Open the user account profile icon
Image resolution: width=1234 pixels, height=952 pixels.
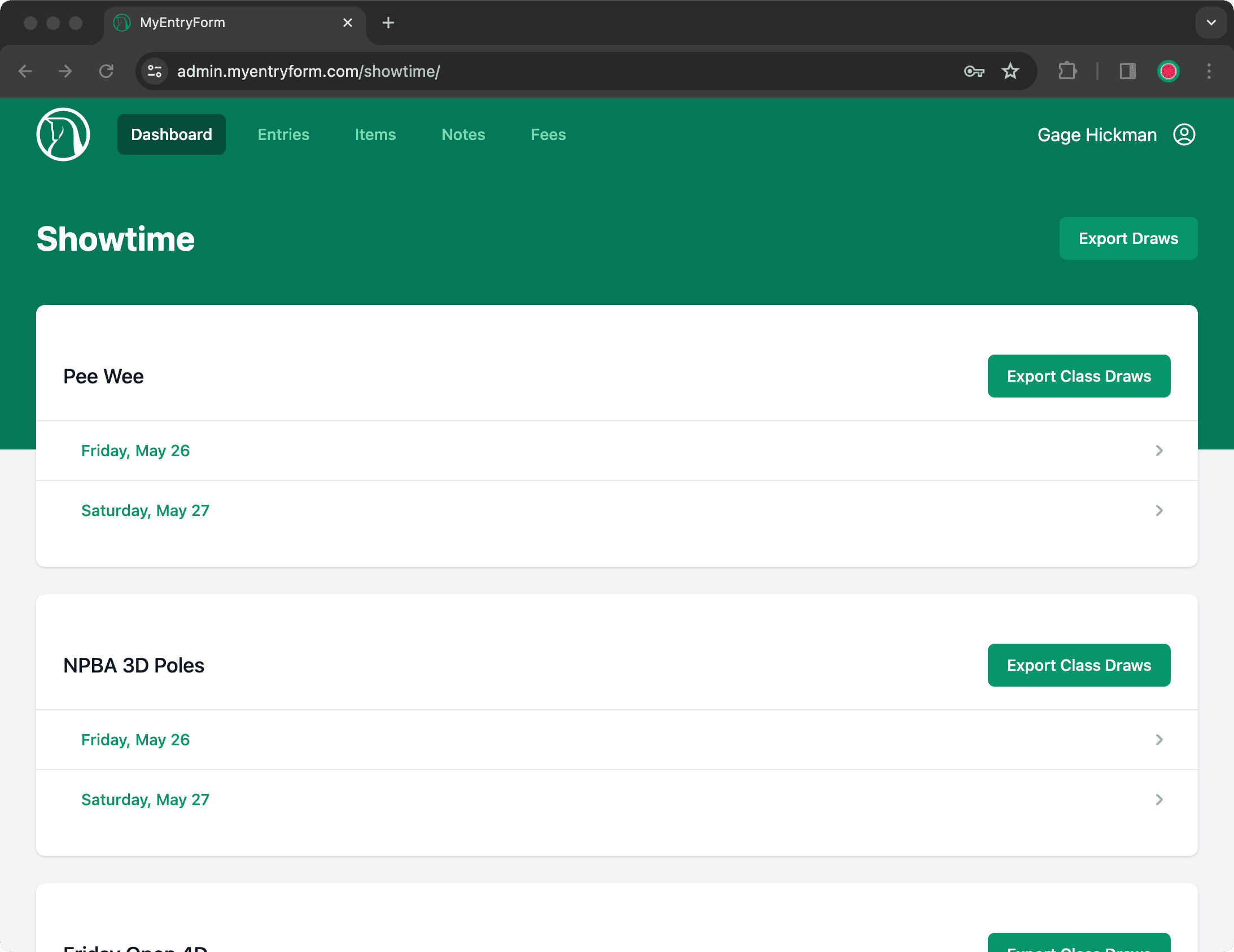coord(1184,134)
